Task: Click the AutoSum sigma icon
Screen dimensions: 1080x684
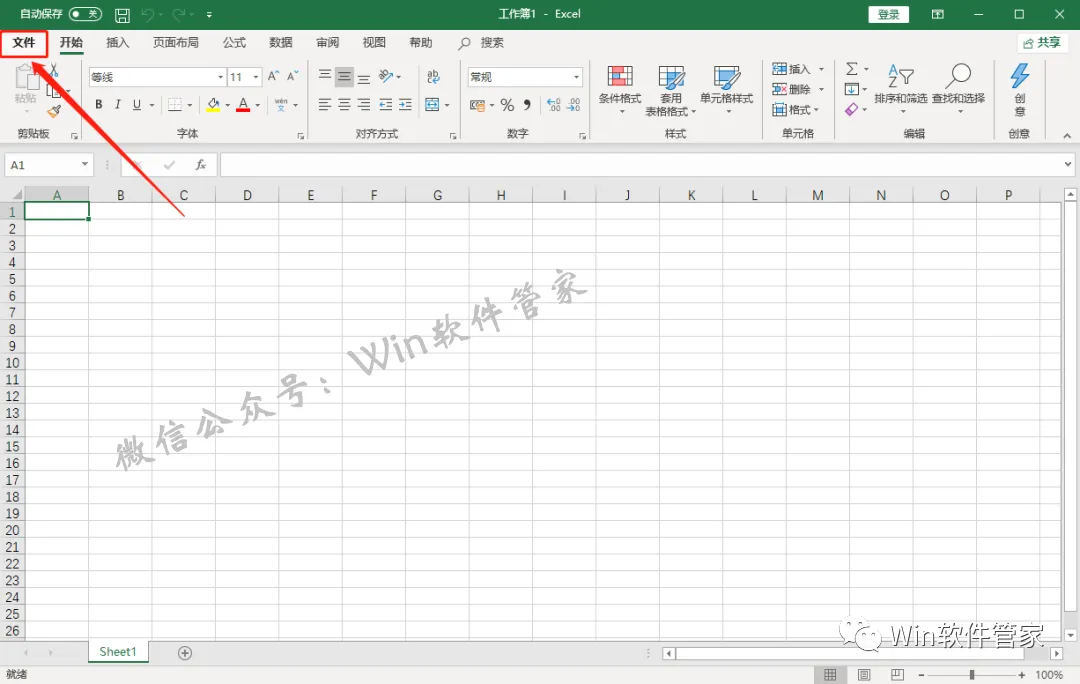Action: click(852, 69)
